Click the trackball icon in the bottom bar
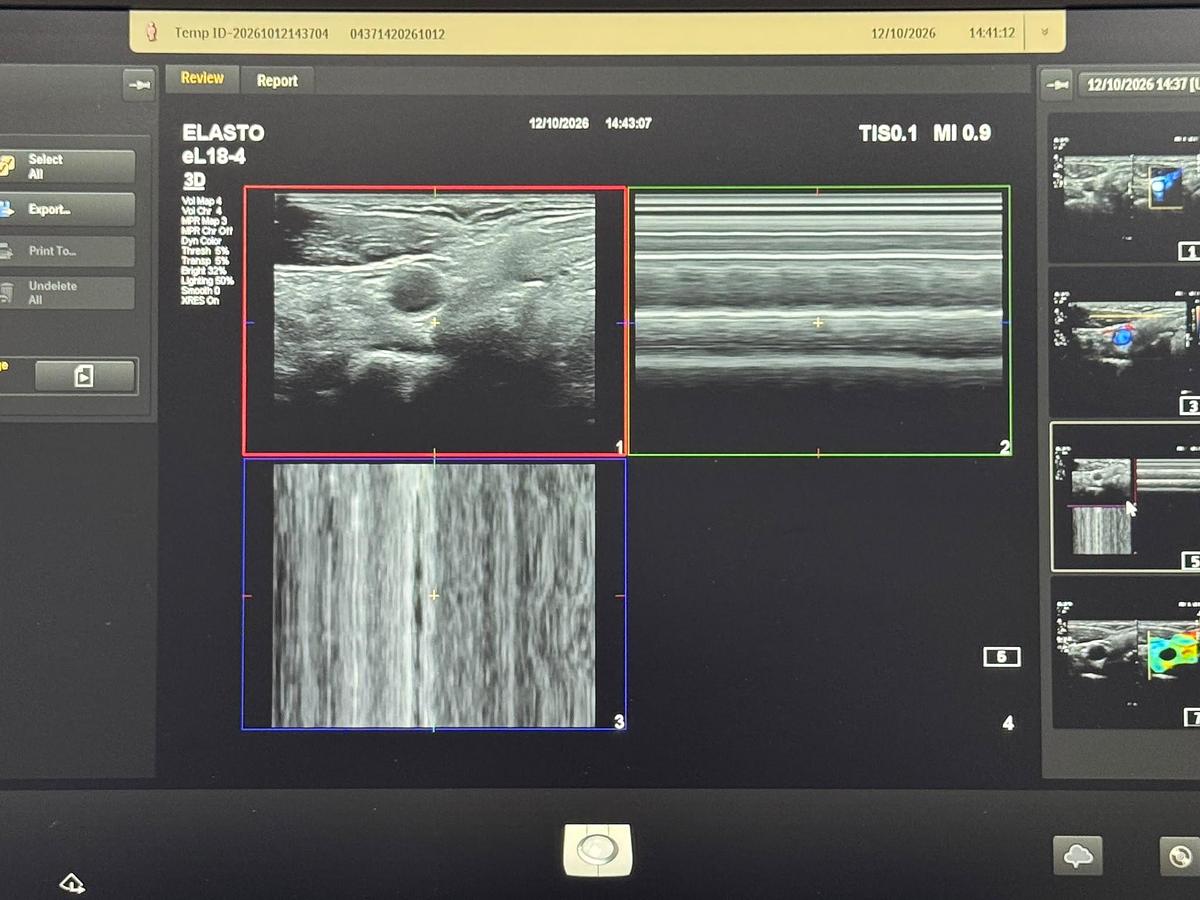Screen dimensions: 1200x900 pyautogui.click(x=597, y=850)
